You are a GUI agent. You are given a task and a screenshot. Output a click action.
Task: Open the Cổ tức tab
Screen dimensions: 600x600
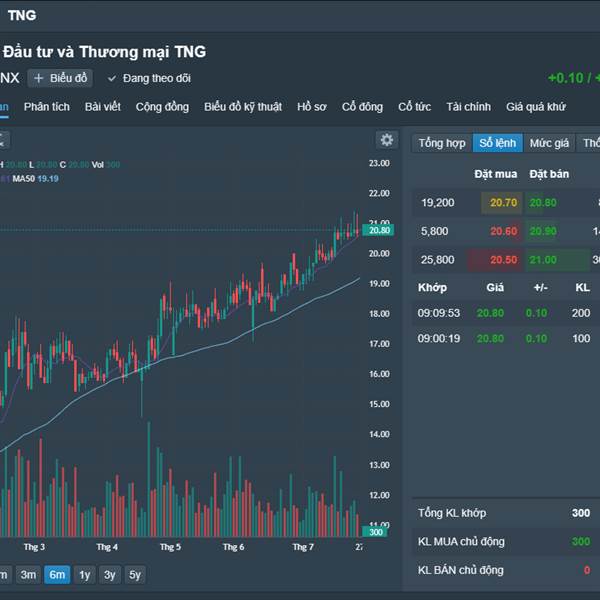coord(414,107)
